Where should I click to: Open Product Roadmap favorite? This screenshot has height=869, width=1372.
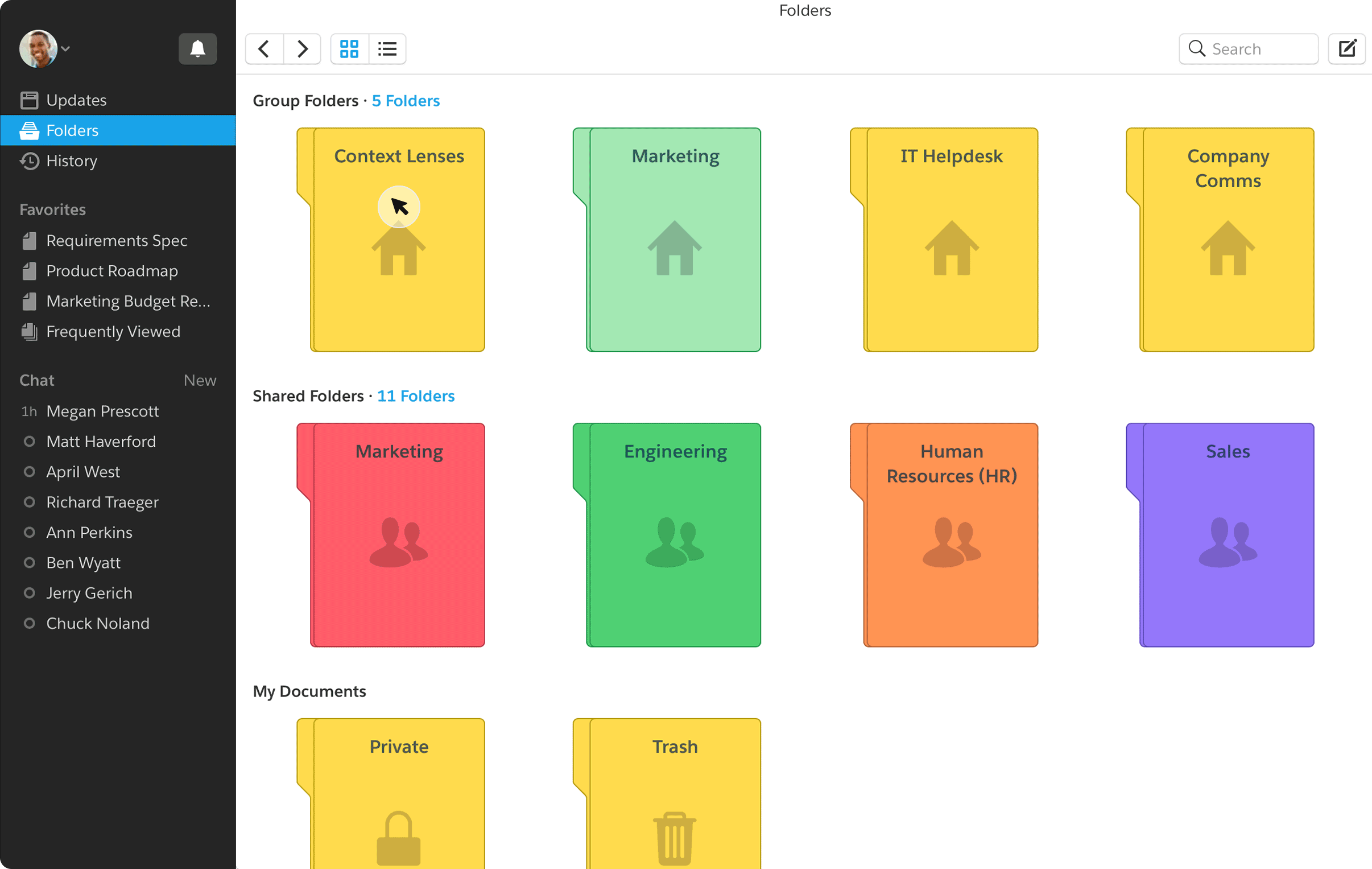(118, 271)
